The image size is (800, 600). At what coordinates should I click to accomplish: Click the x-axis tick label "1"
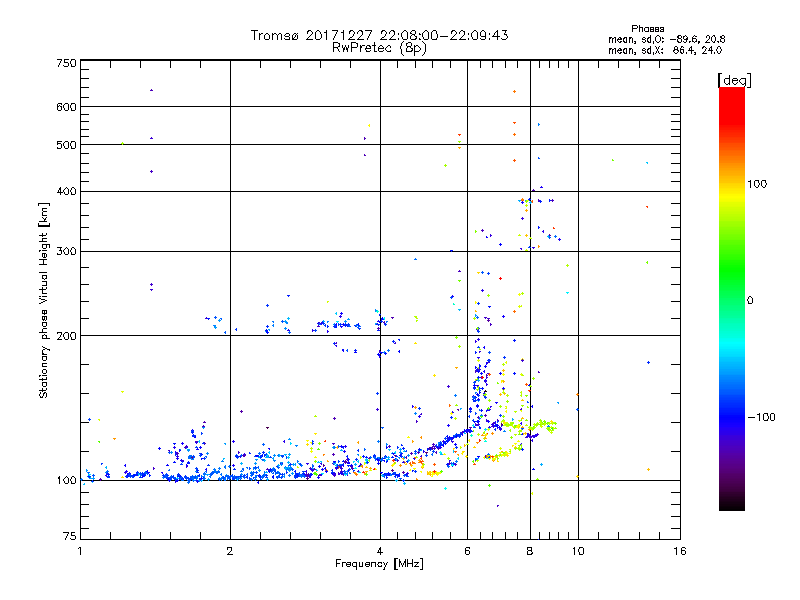click(80, 551)
